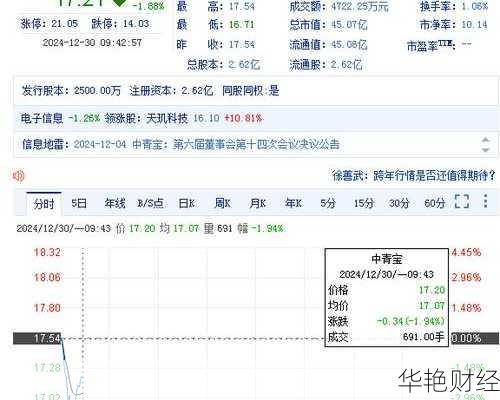This screenshot has width=500, height=400.
Task: Click the 昨收 17.54 value
Action: [242, 44]
